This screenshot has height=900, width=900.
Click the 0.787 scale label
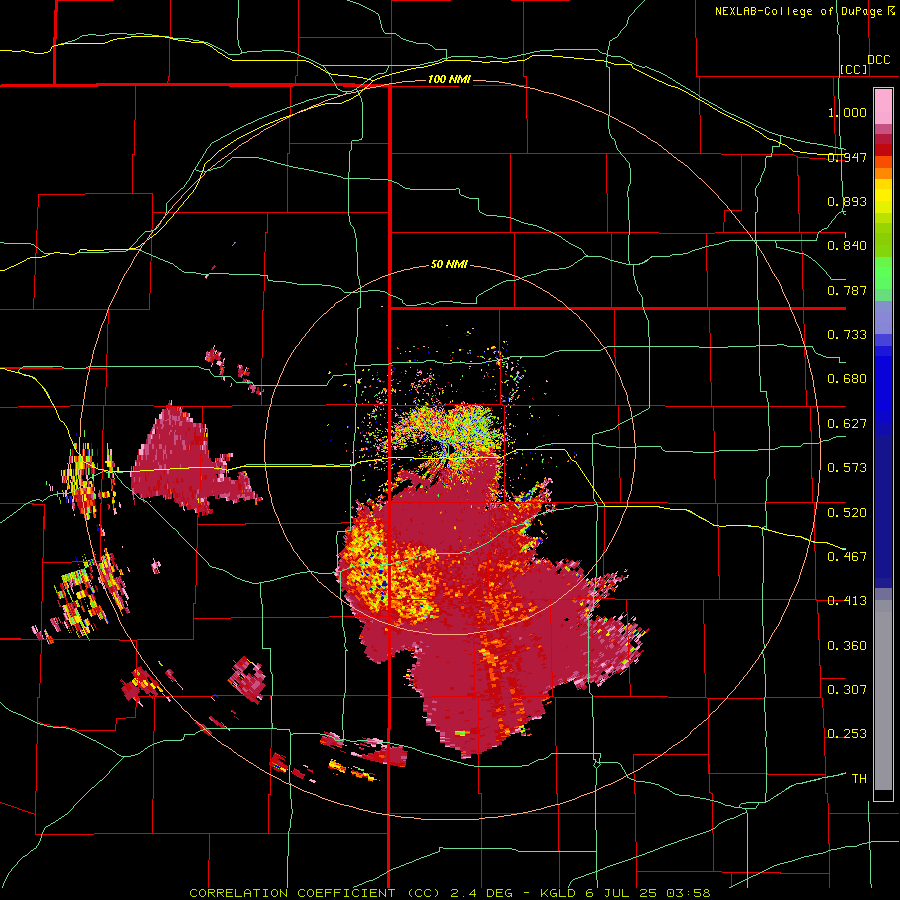click(x=847, y=290)
